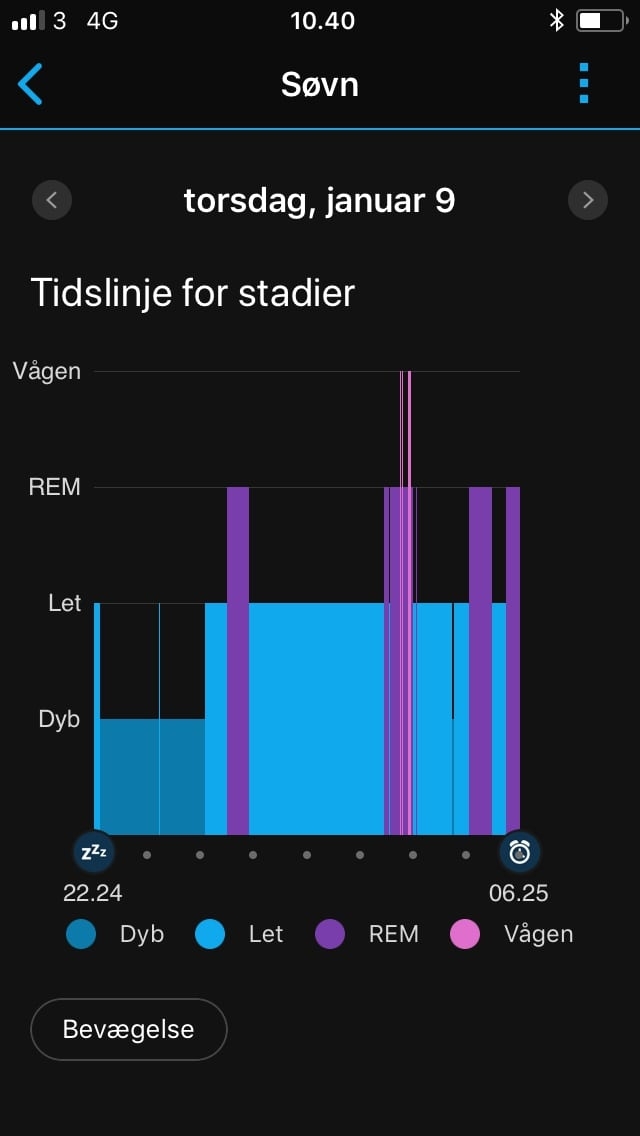
Task: Go to next day with right chevron
Action: (x=588, y=200)
